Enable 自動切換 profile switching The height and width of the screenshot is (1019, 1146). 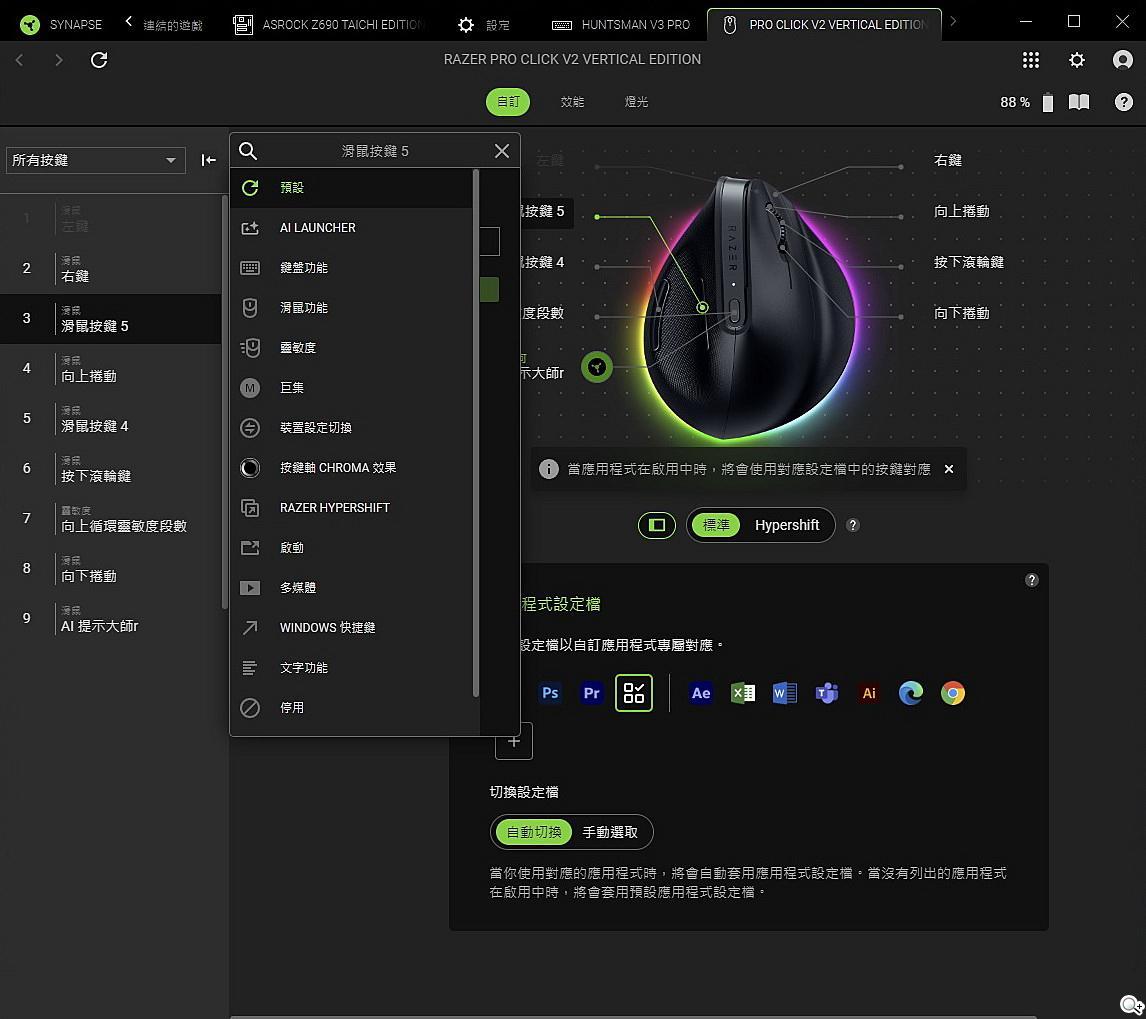(534, 832)
